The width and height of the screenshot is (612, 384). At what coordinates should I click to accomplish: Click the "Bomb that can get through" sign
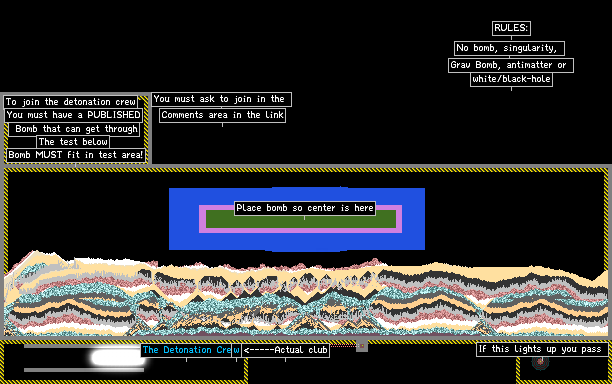point(74,129)
